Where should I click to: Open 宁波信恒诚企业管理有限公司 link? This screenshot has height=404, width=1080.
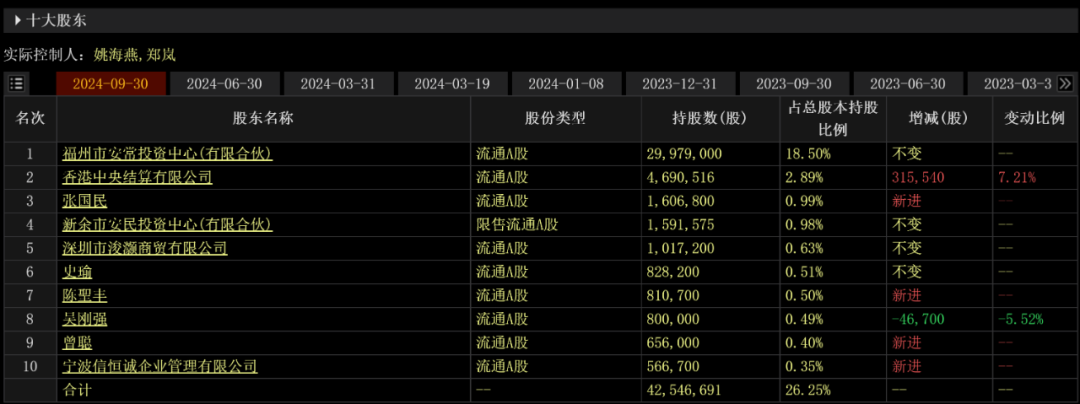(x=160, y=365)
